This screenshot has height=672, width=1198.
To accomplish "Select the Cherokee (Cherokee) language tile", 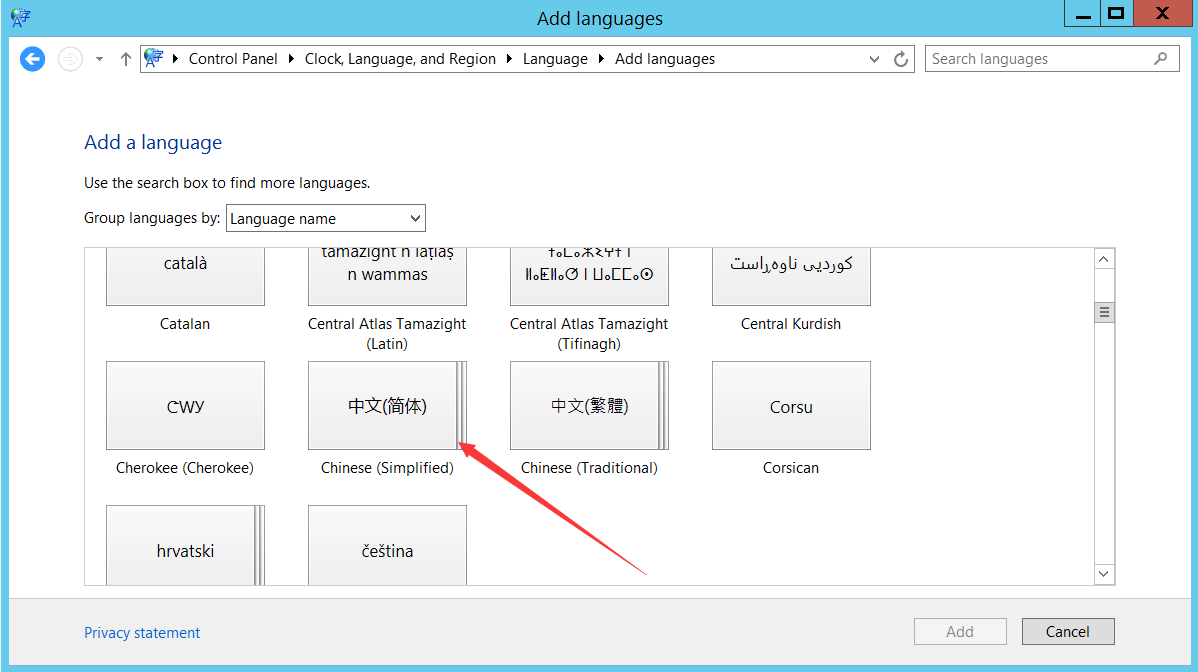I will click(x=184, y=405).
